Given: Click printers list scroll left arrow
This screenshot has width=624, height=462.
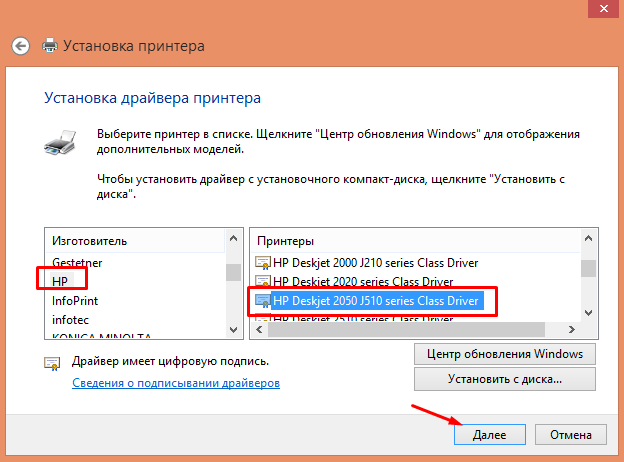Looking at the screenshot, I should [x=259, y=329].
